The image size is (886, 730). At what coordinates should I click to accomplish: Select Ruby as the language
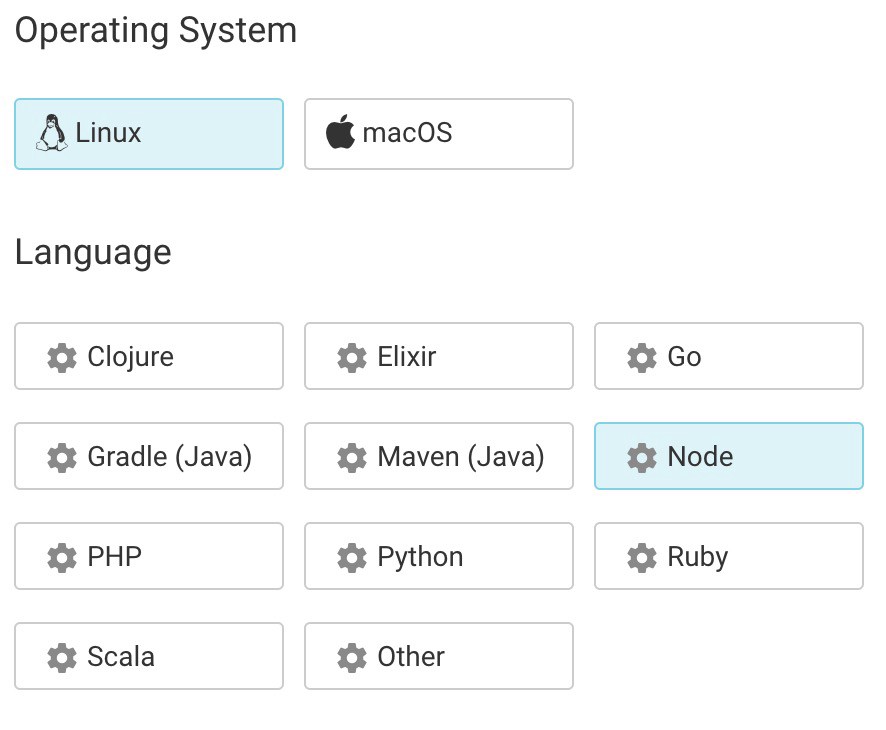coord(729,556)
